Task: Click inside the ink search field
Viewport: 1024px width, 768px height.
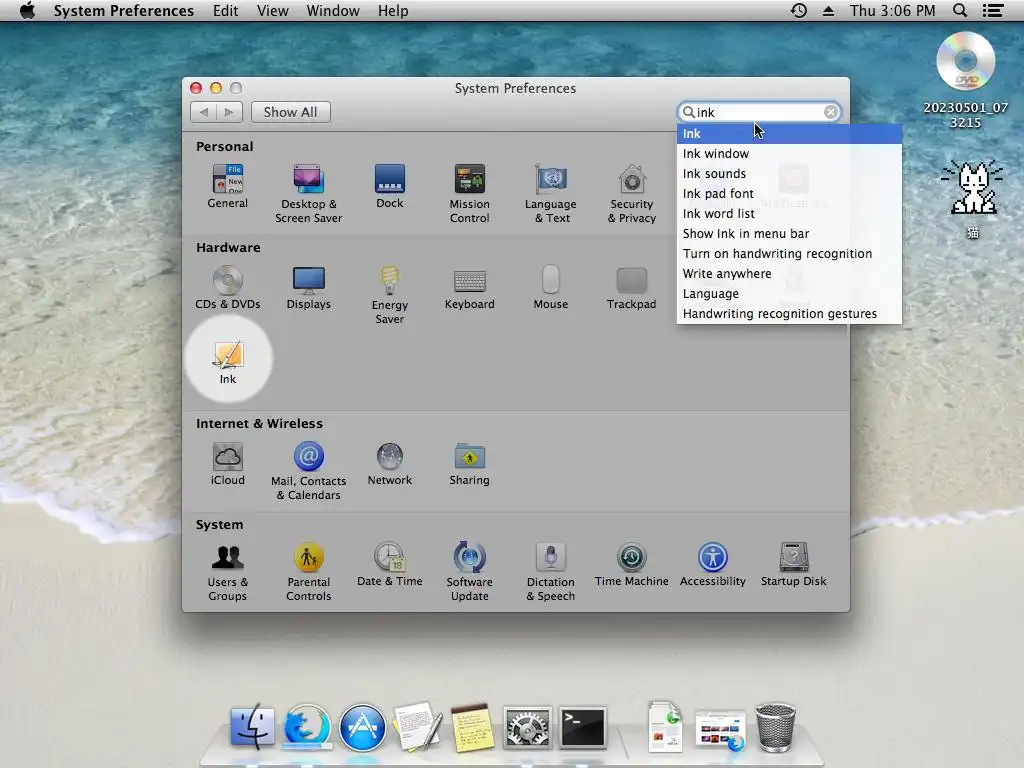Action: 758,112
